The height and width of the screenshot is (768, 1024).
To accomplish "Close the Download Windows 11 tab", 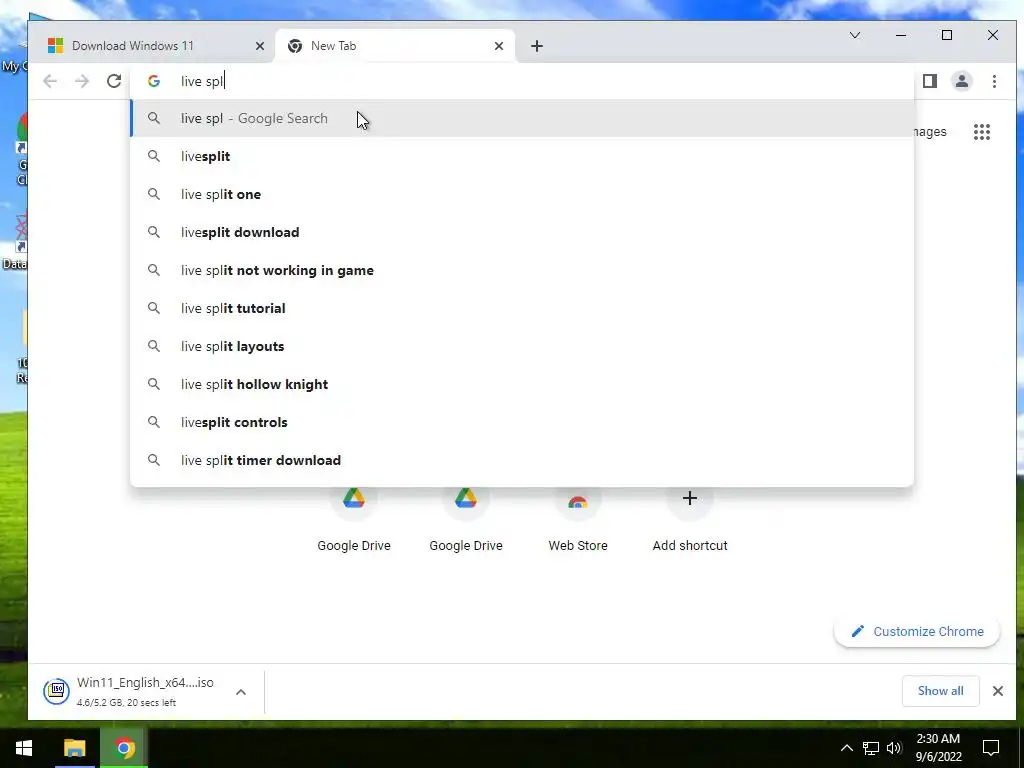I will click(260, 46).
